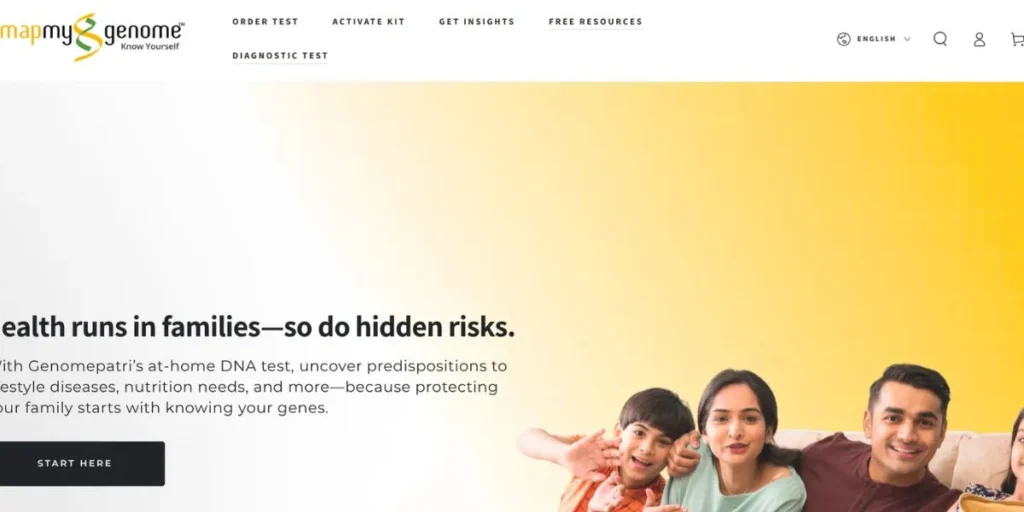Click the Genomepatri description paragraph
Screen dimensions: 1024x512
(252, 387)
